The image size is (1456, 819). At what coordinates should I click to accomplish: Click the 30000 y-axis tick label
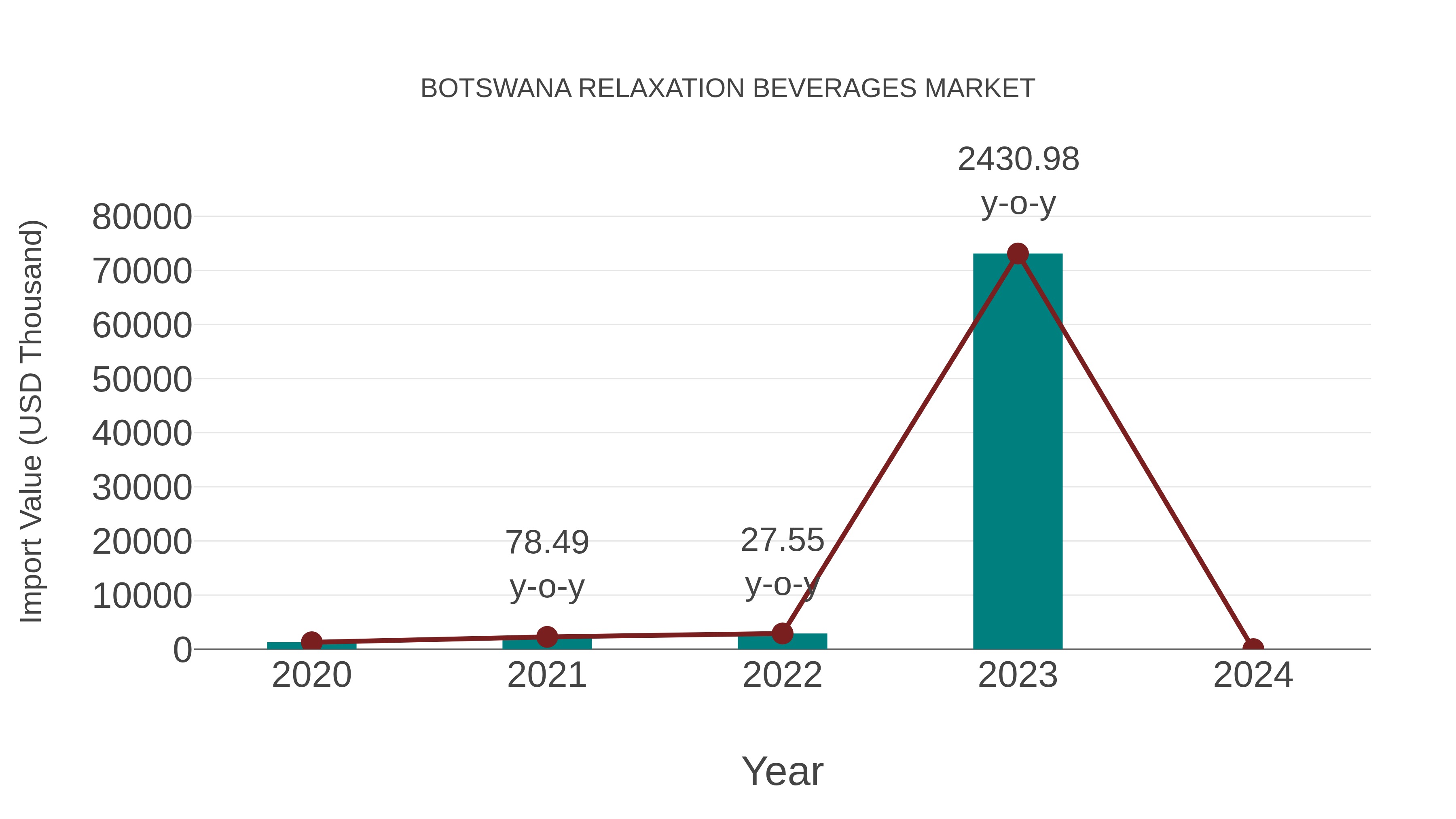pos(142,488)
